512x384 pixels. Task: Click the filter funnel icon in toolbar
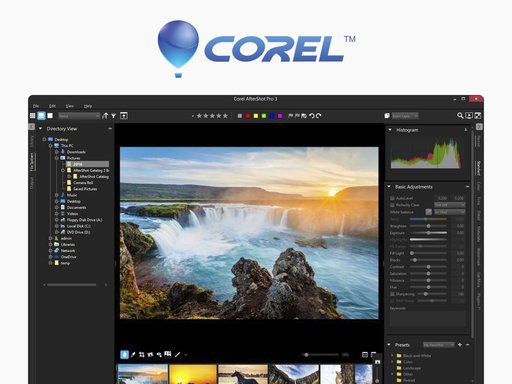coord(114,116)
